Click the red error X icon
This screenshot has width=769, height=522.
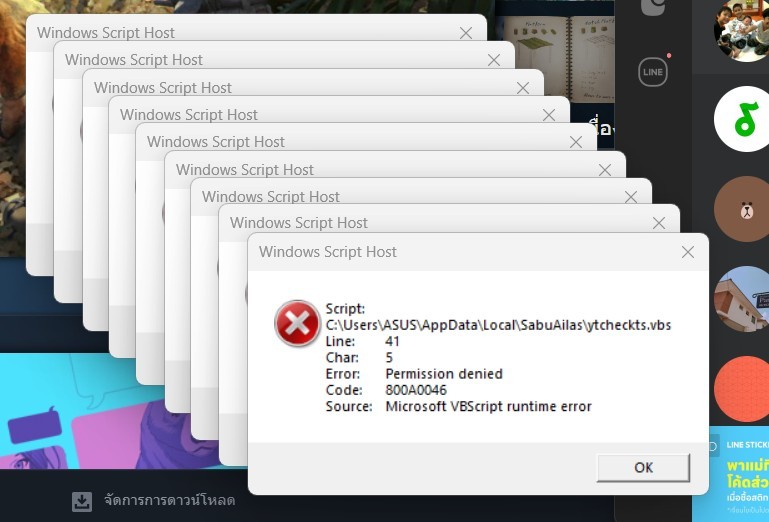point(297,323)
